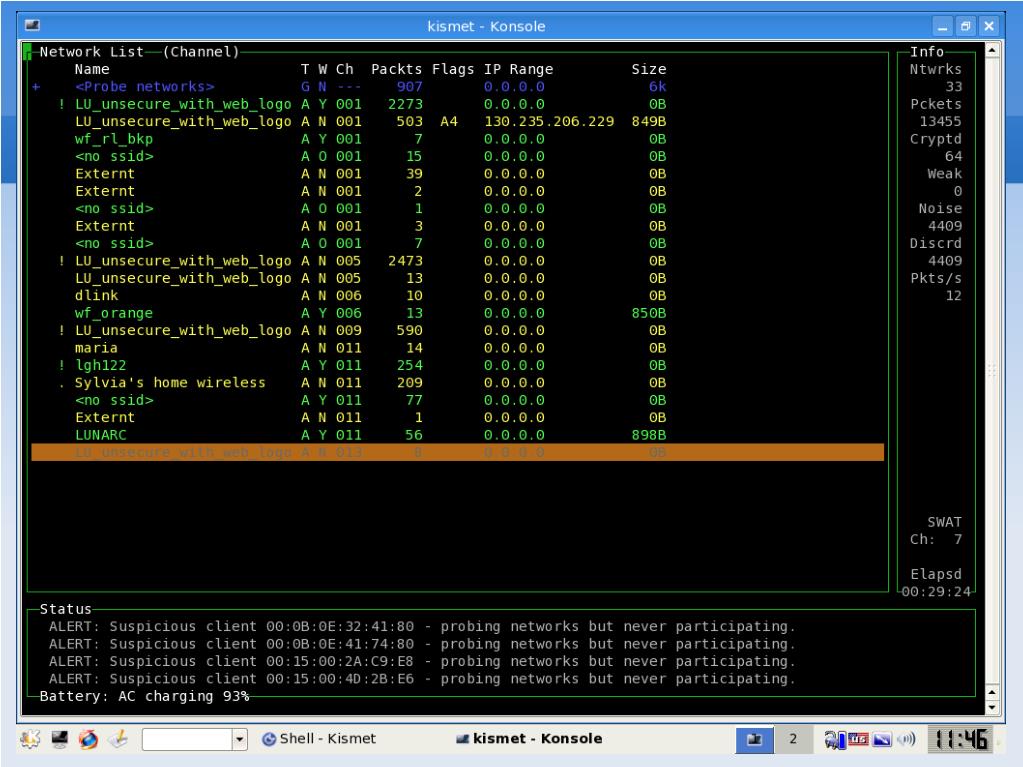Click the Elapsd time 00:29:24
Image resolution: width=1023 pixels, height=767 pixels.
(936, 592)
